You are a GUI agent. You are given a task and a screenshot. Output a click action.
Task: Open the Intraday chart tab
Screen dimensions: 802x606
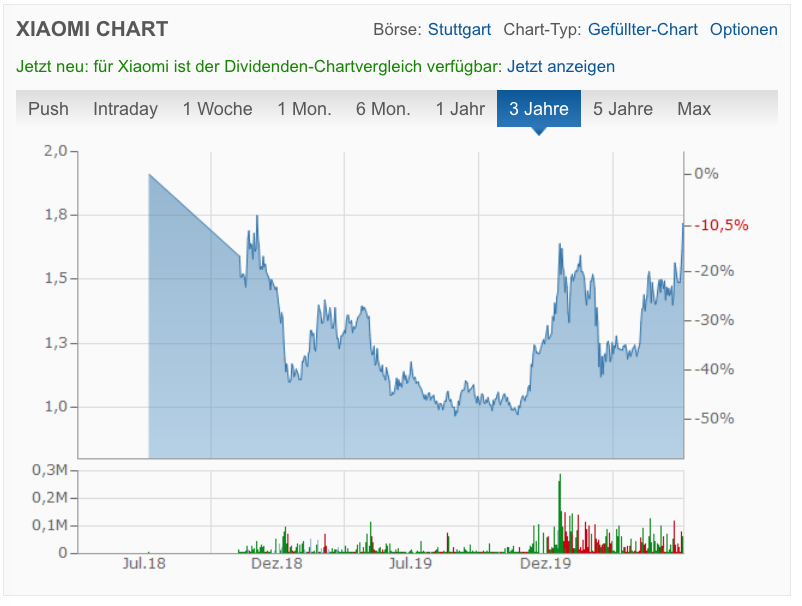(125, 109)
